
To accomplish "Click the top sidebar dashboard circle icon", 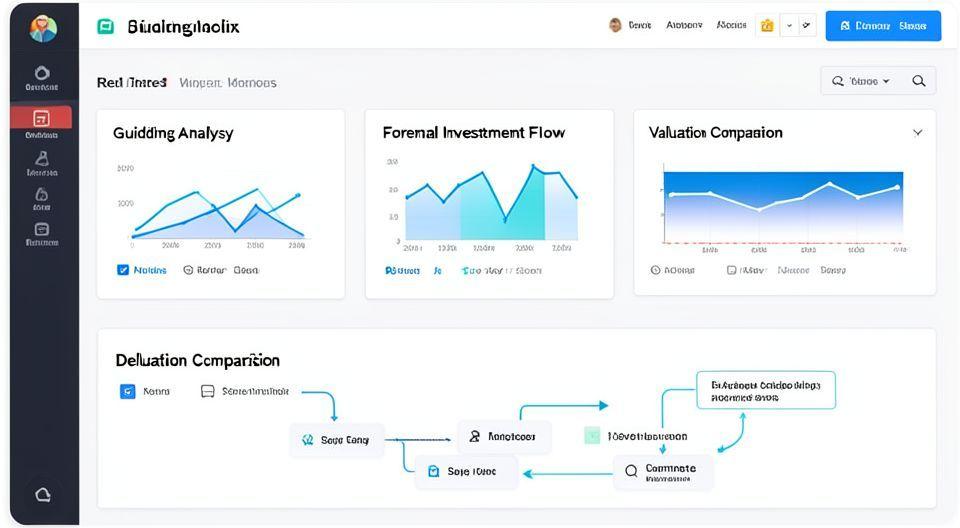I will [x=41, y=73].
